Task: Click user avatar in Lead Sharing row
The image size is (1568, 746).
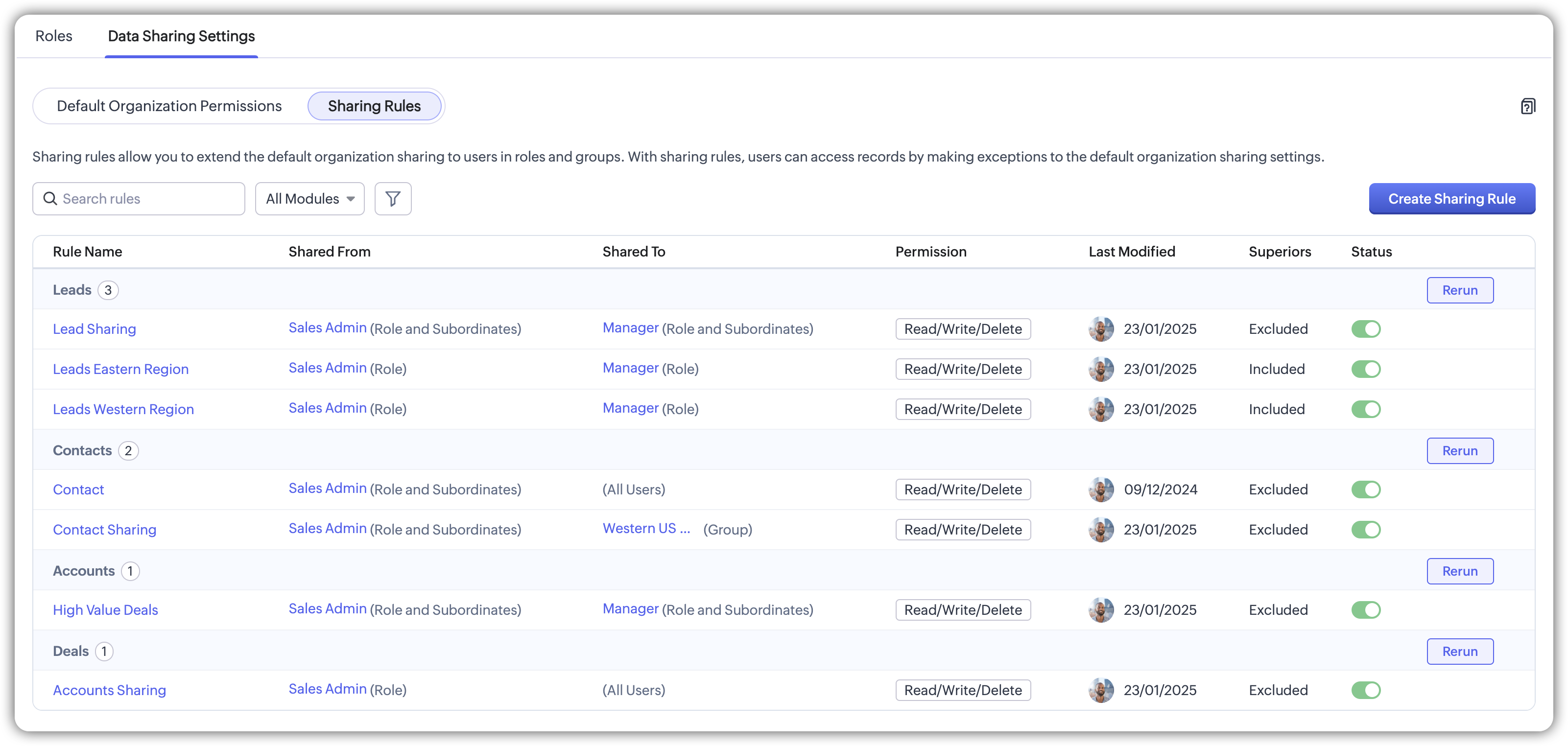Action: (1100, 329)
